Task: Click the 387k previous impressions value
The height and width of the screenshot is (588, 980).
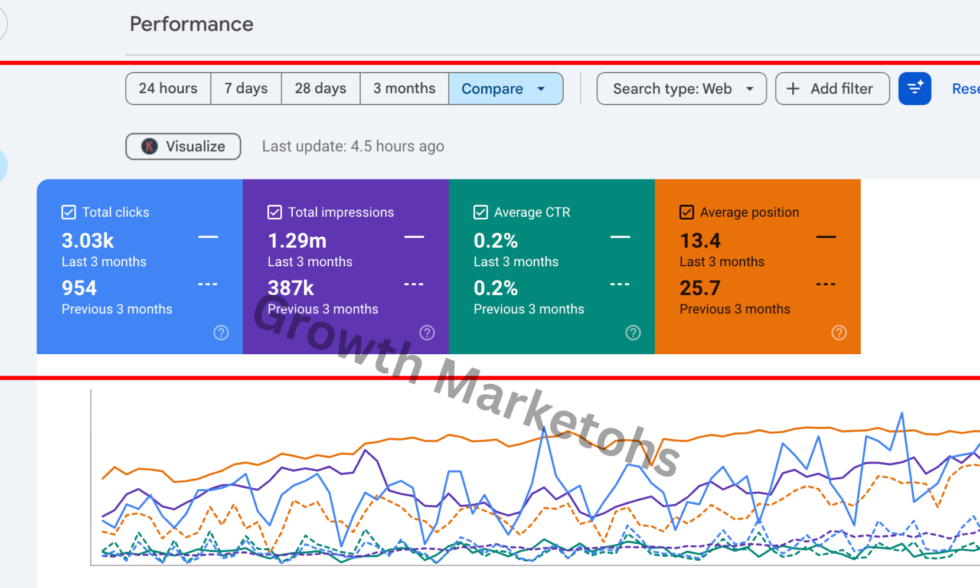Action: (x=291, y=288)
